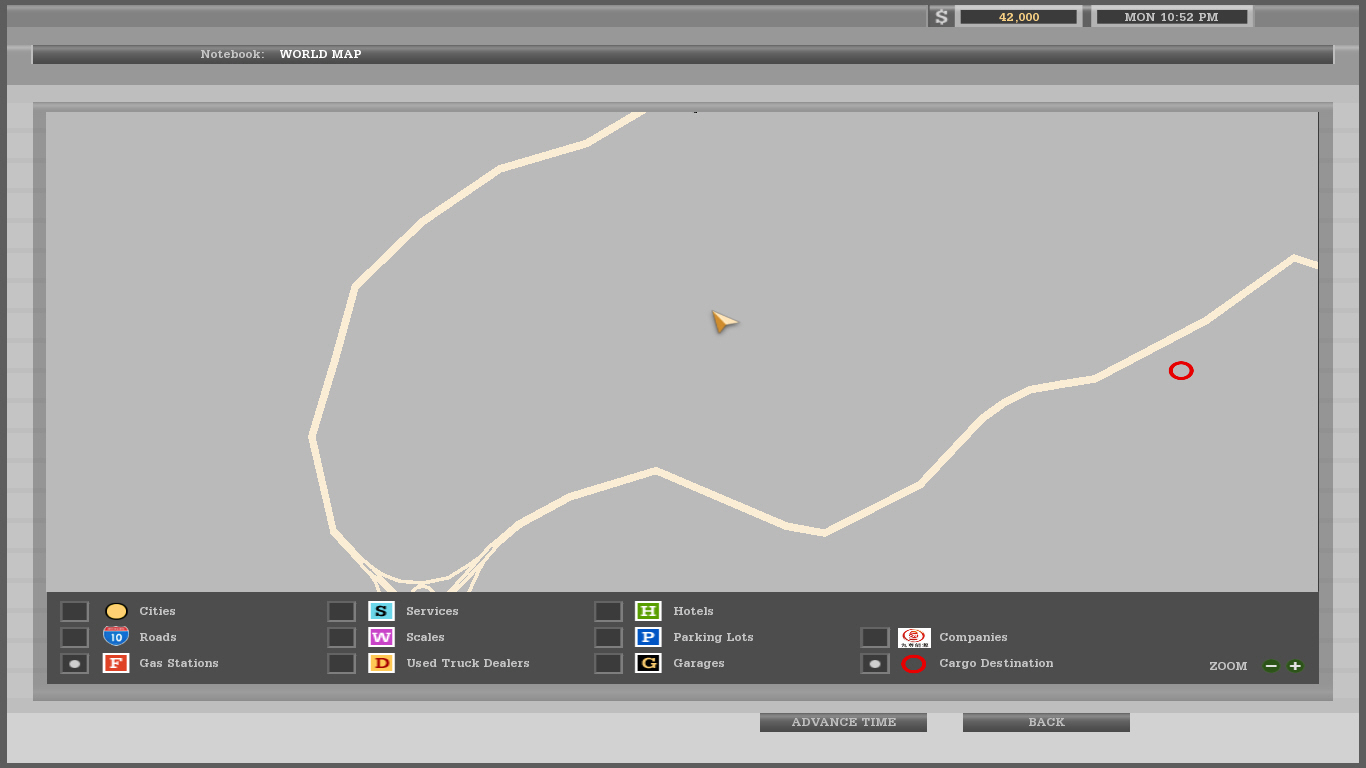Viewport: 1366px width, 768px height.
Task: Click the Used Truck Dealers D icon
Action: (x=381, y=663)
